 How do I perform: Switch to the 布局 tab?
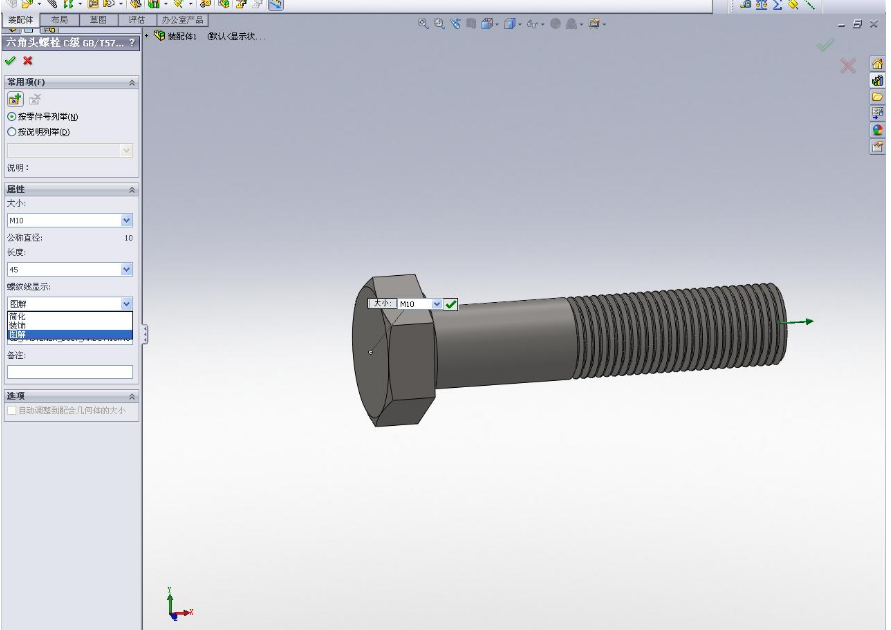(x=59, y=20)
